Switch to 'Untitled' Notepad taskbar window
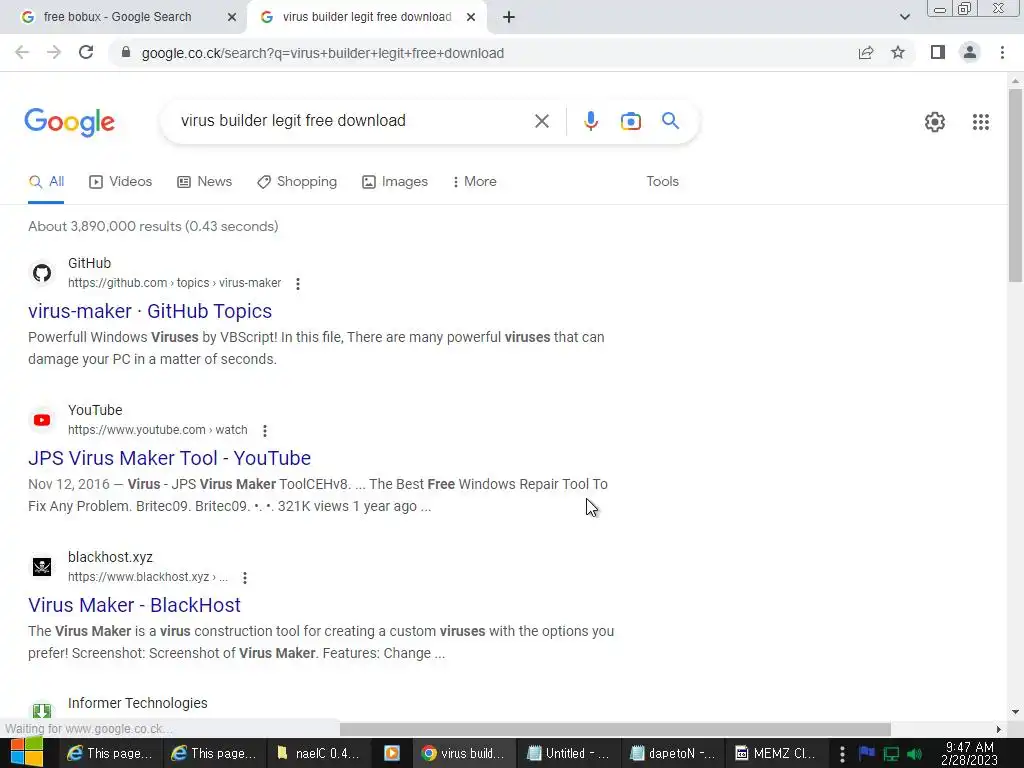This screenshot has height=768, width=1024. click(x=568, y=753)
